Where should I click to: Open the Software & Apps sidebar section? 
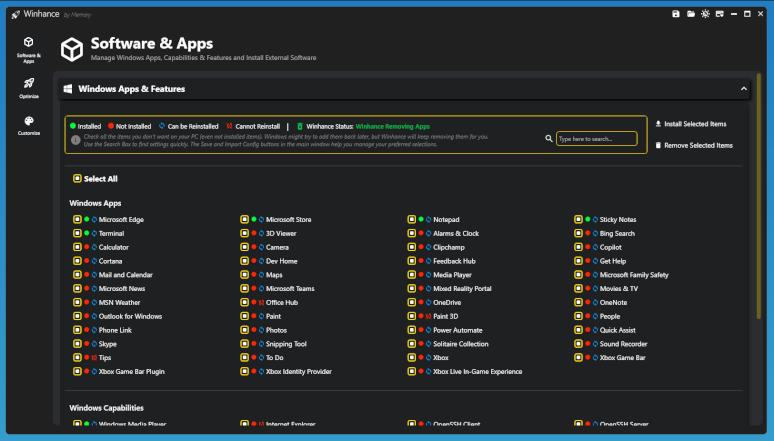pos(29,49)
